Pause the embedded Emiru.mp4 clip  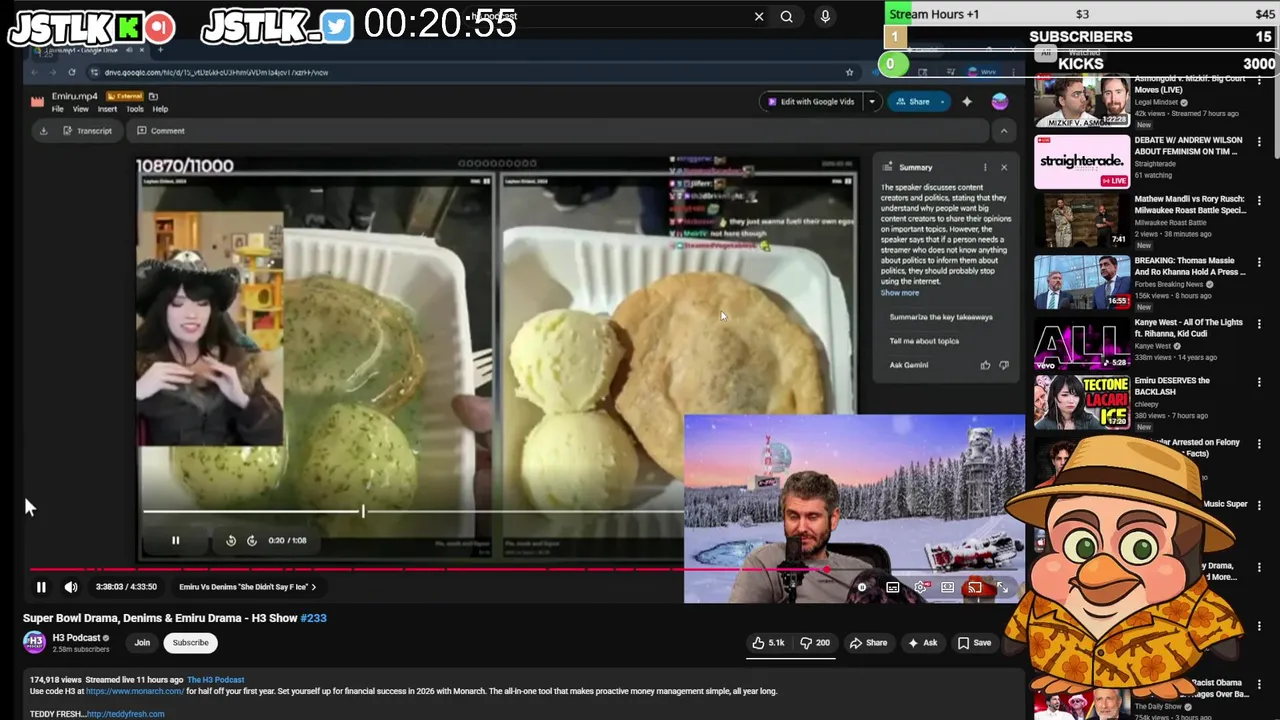[x=175, y=540]
